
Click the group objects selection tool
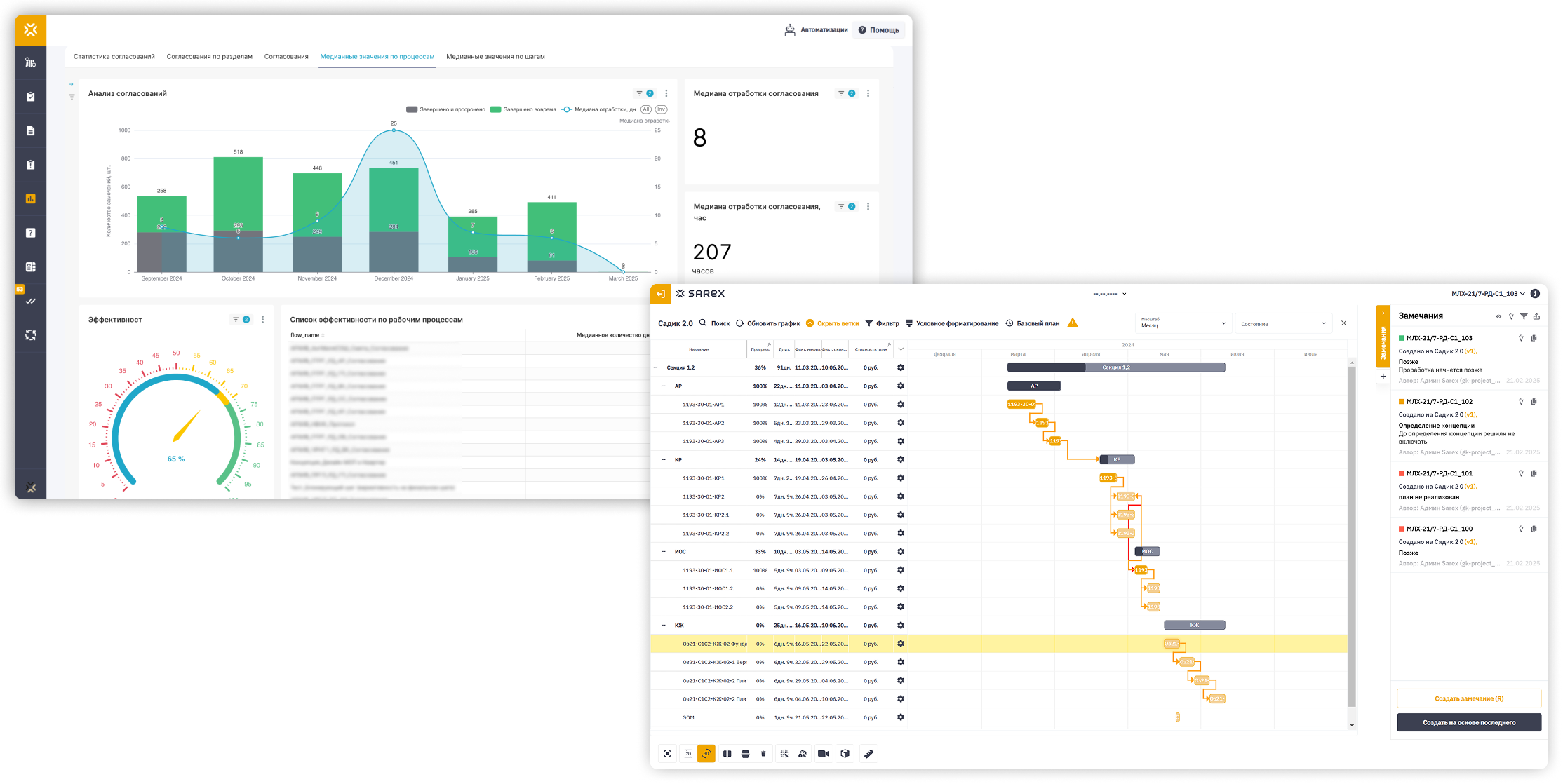point(803,754)
